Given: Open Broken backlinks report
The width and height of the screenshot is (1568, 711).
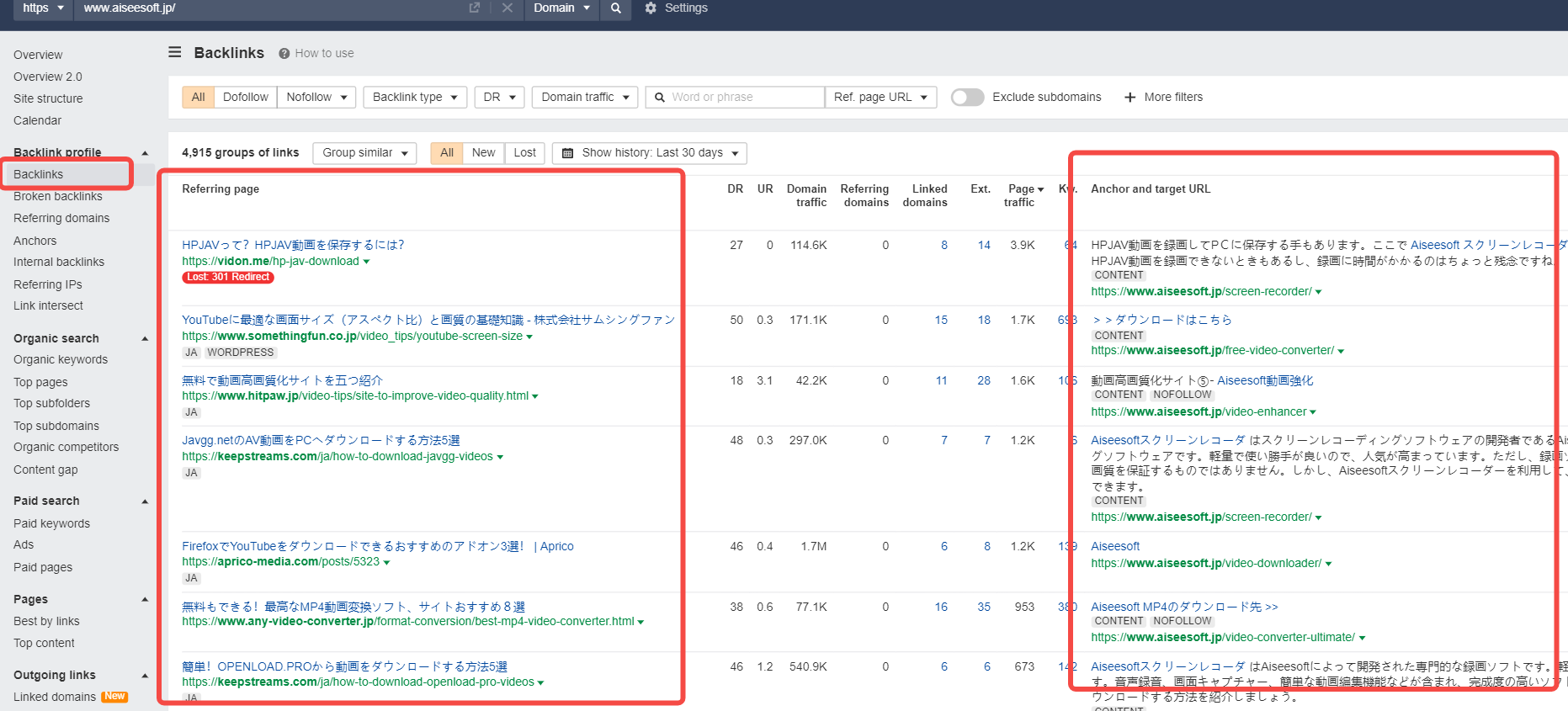Looking at the screenshot, I should point(58,196).
